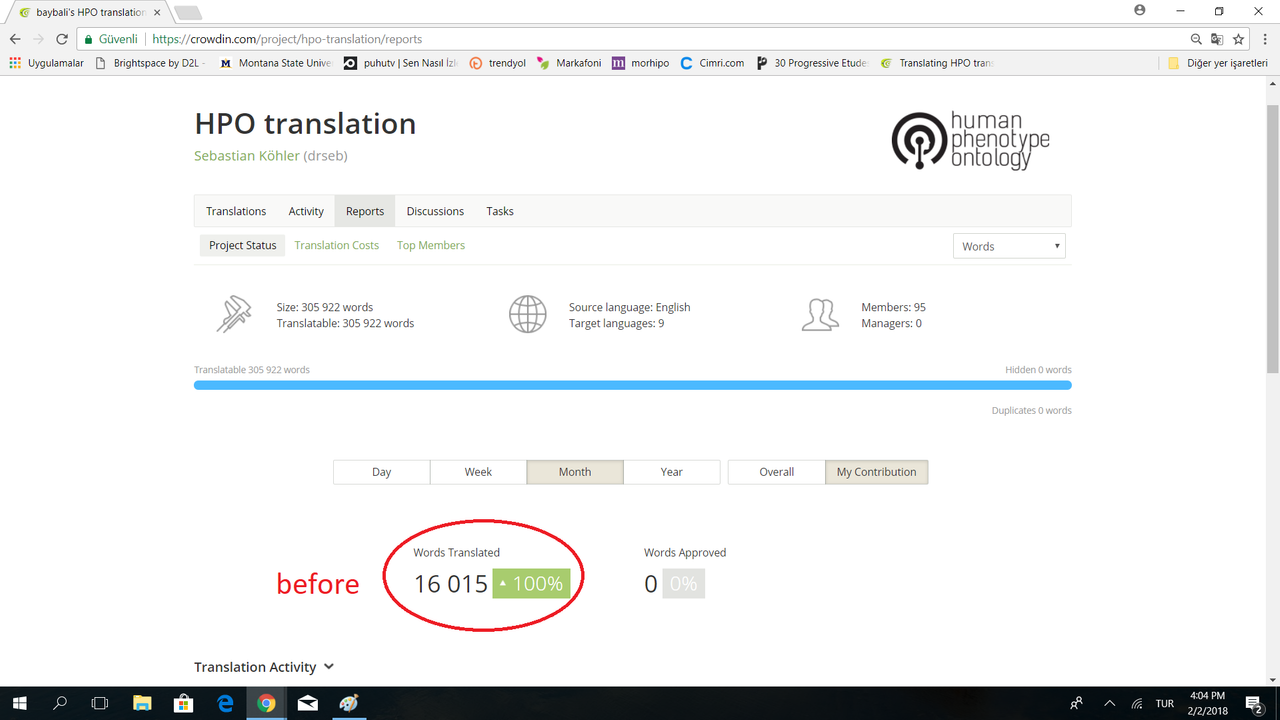Screen dimensions: 1280x720
Task: Open the Google Translate icon in address bar
Action: point(1217,39)
